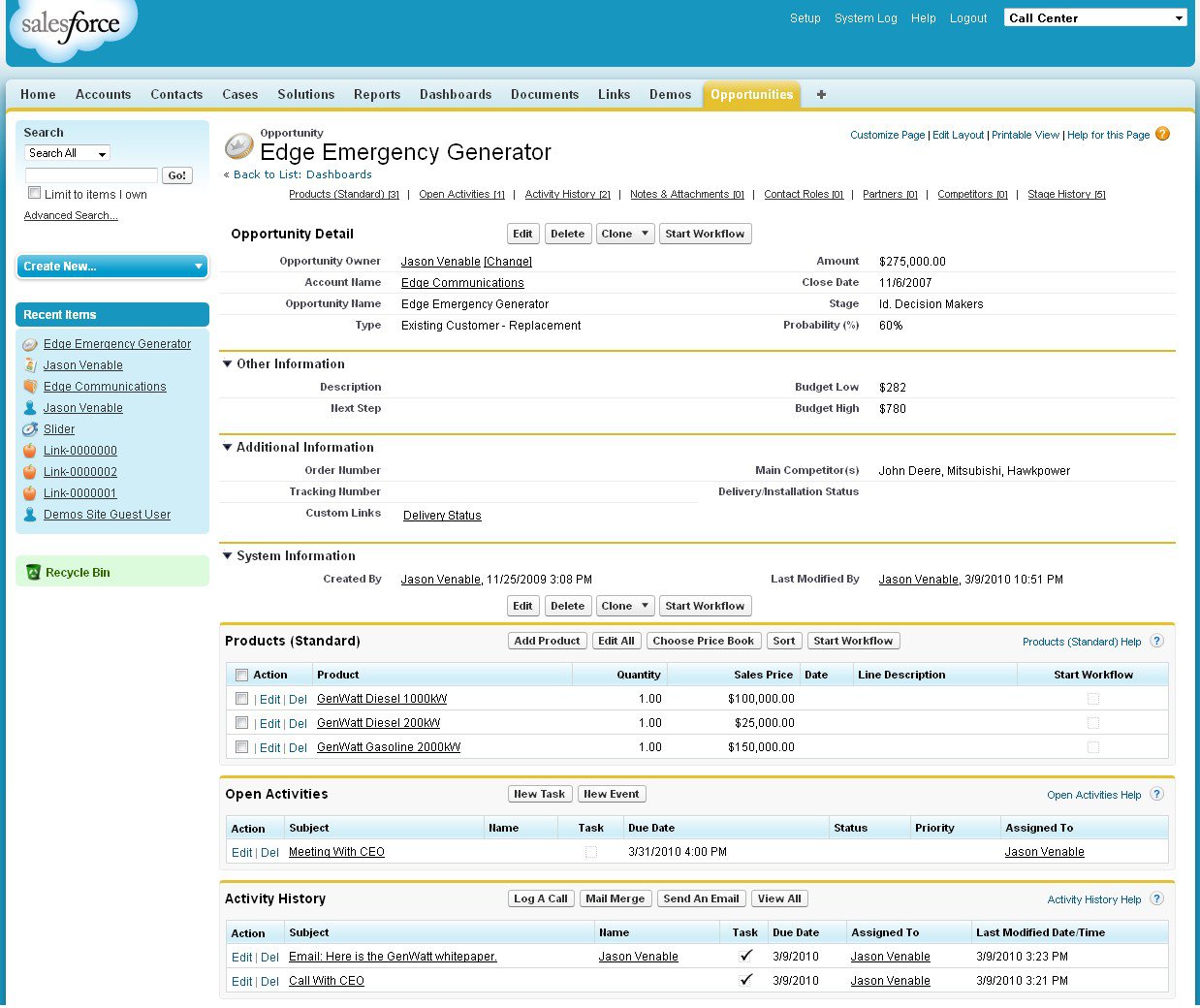Image resolution: width=1200 pixels, height=1008 pixels.
Task: Open the Search All dropdown
Action: 67,153
